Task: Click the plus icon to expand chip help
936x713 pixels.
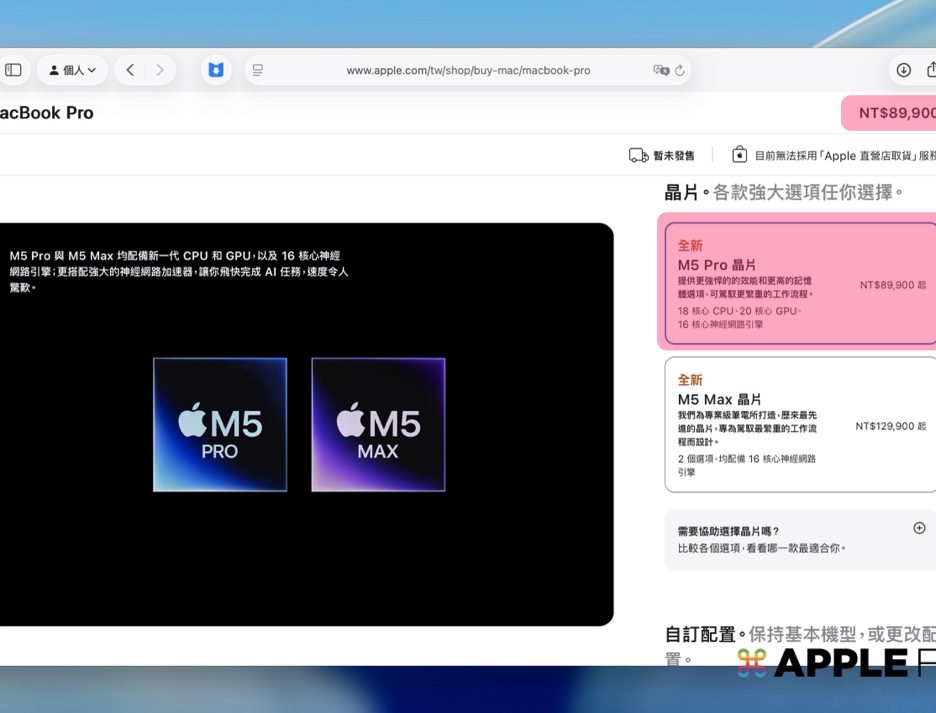Action: pyautogui.click(x=919, y=528)
